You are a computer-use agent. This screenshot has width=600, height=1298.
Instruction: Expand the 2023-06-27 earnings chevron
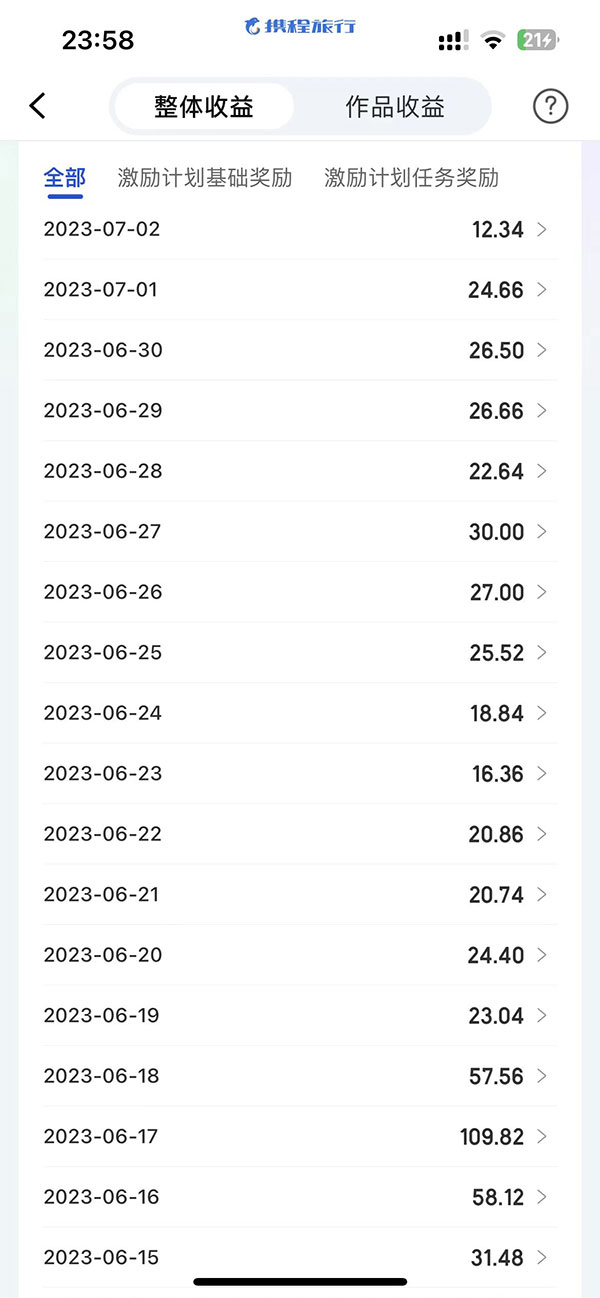[542, 531]
